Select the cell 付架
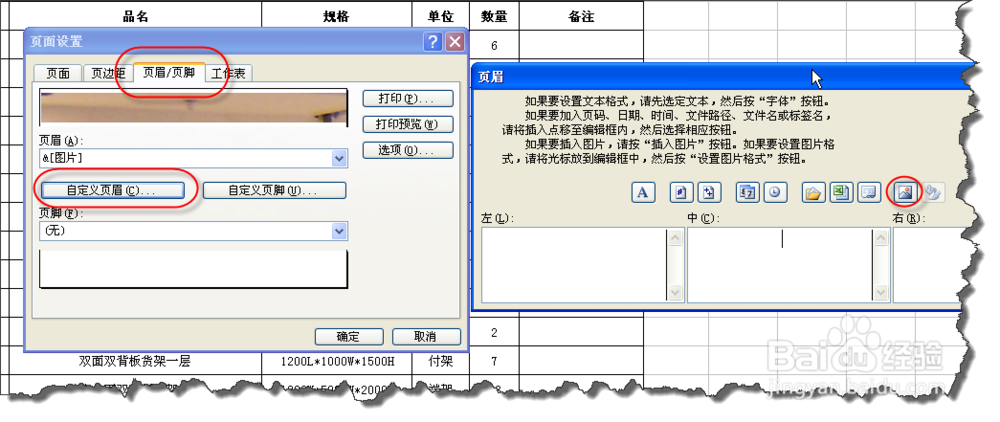This screenshot has width=1000, height=422. [441, 361]
